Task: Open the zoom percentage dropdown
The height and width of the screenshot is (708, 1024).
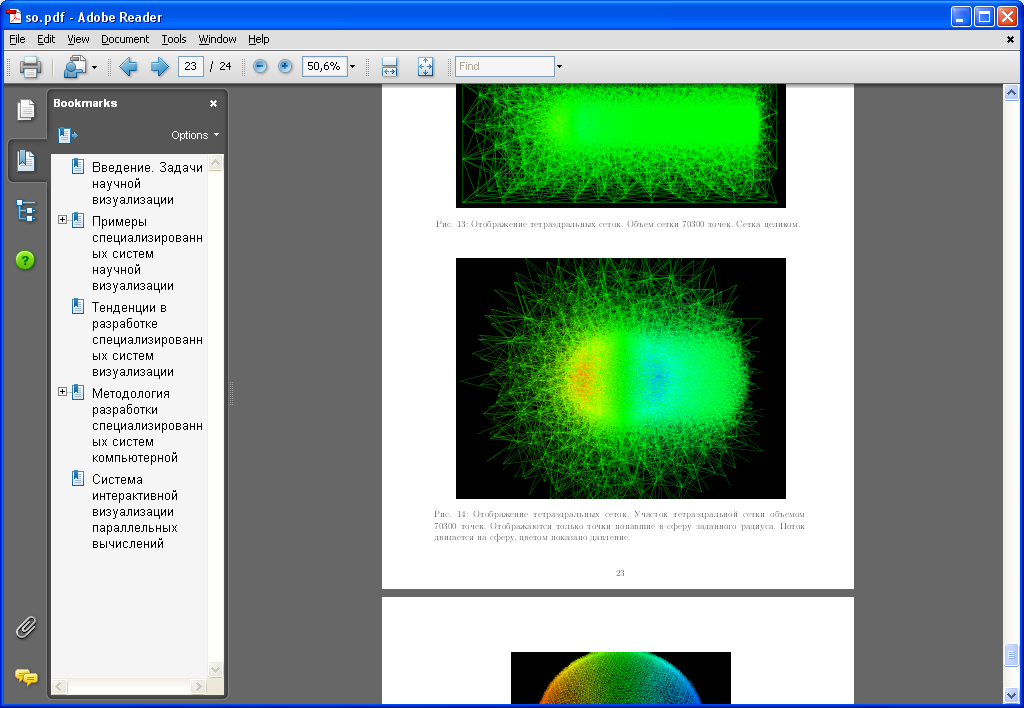Action: click(352, 67)
